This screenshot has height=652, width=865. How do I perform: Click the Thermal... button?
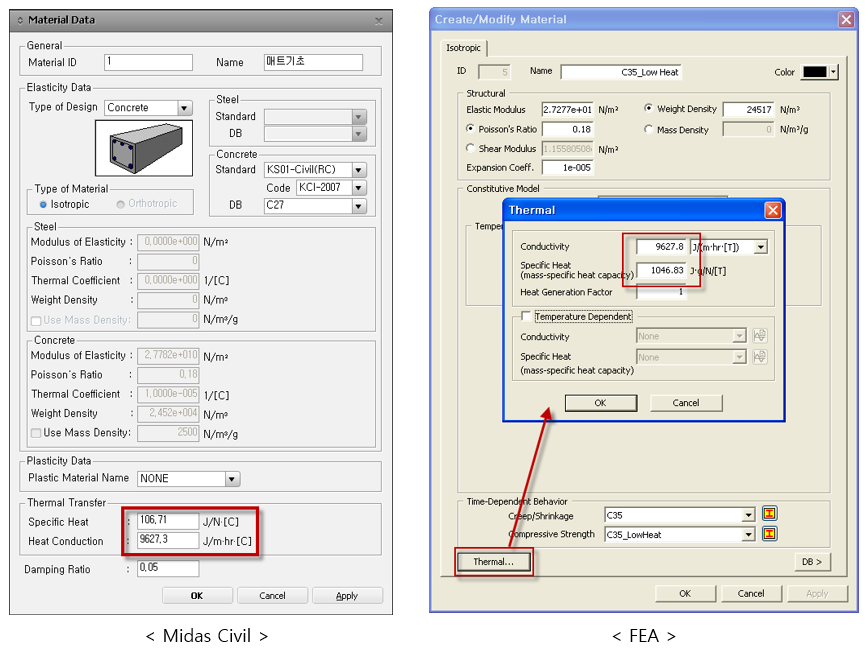point(493,562)
